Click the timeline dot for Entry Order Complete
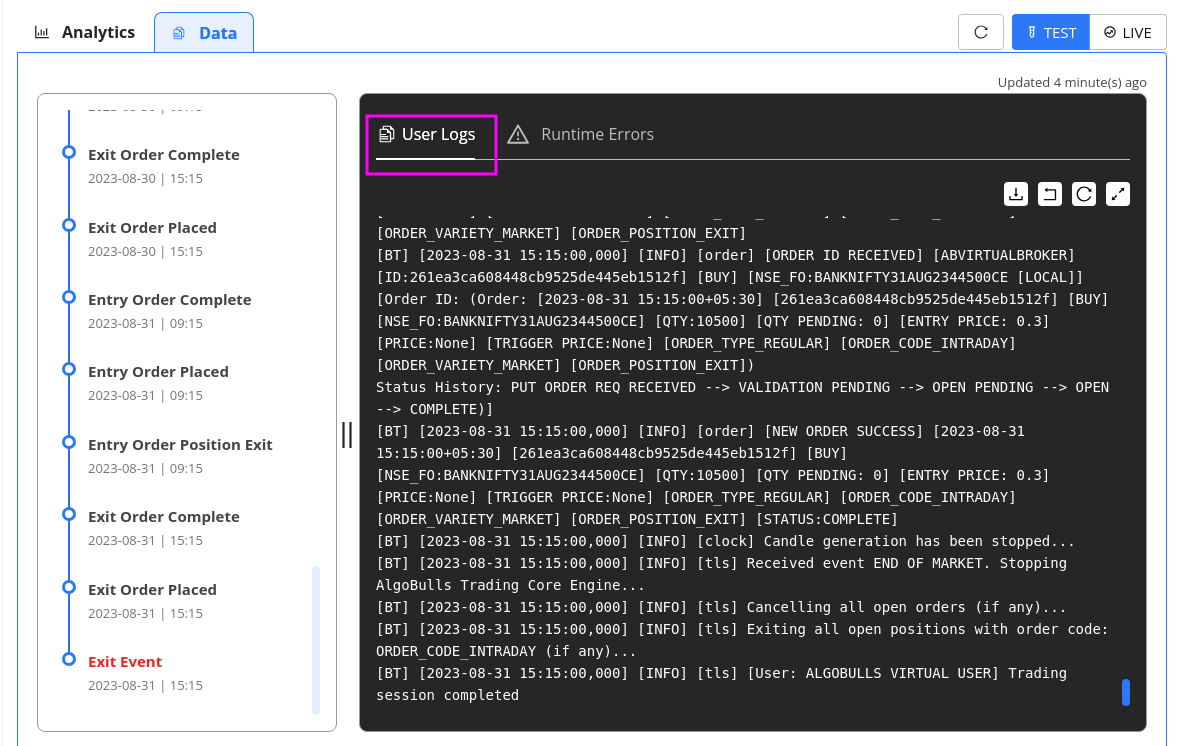Image resolution: width=1181 pixels, height=746 pixels. pos(69,297)
